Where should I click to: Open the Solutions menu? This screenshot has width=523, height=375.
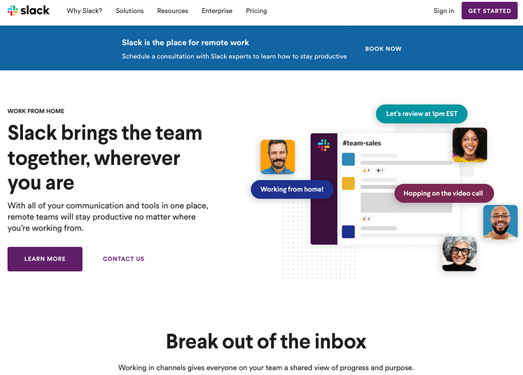pos(129,11)
